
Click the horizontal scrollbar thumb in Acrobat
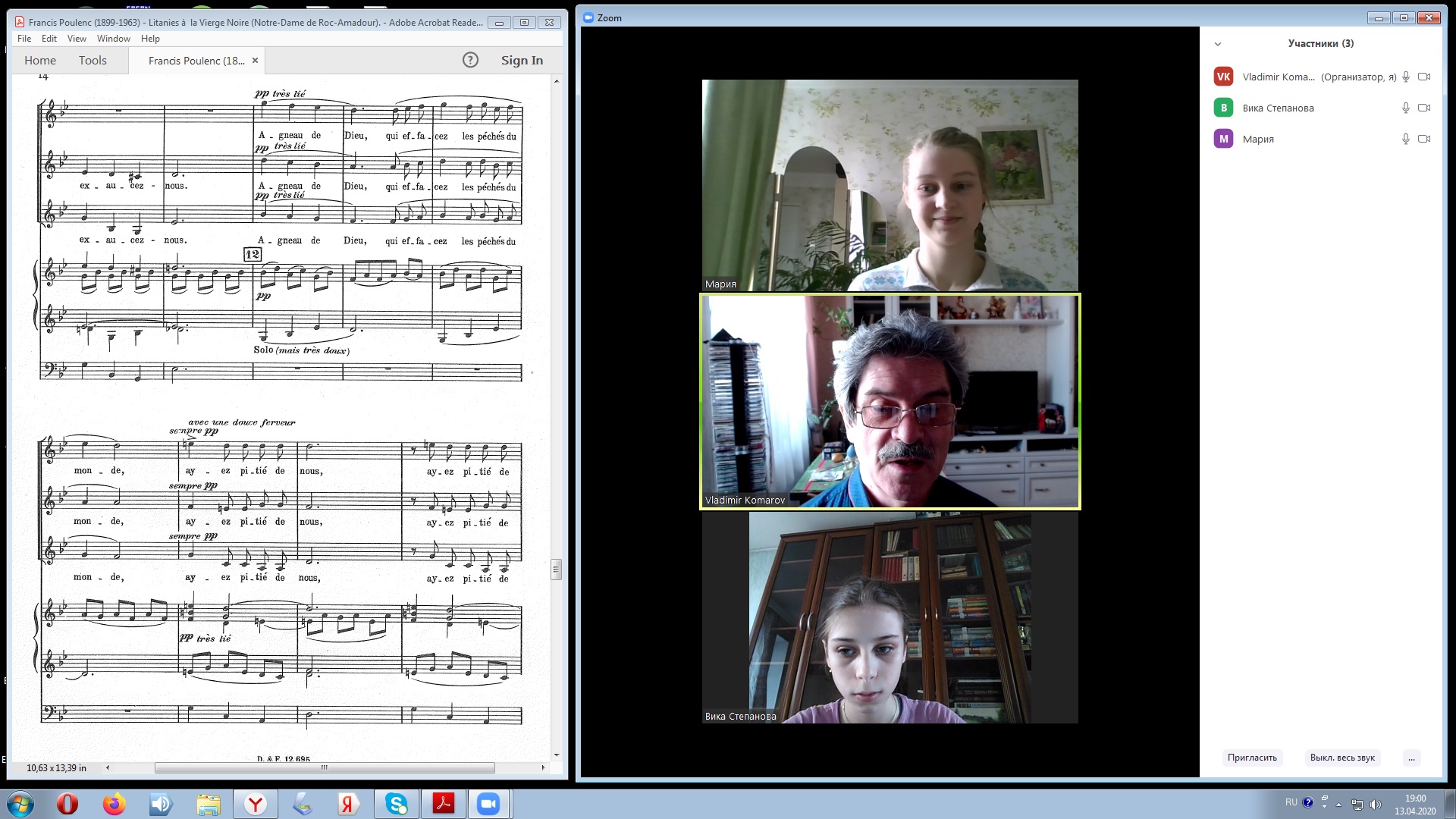pos(325,767)
